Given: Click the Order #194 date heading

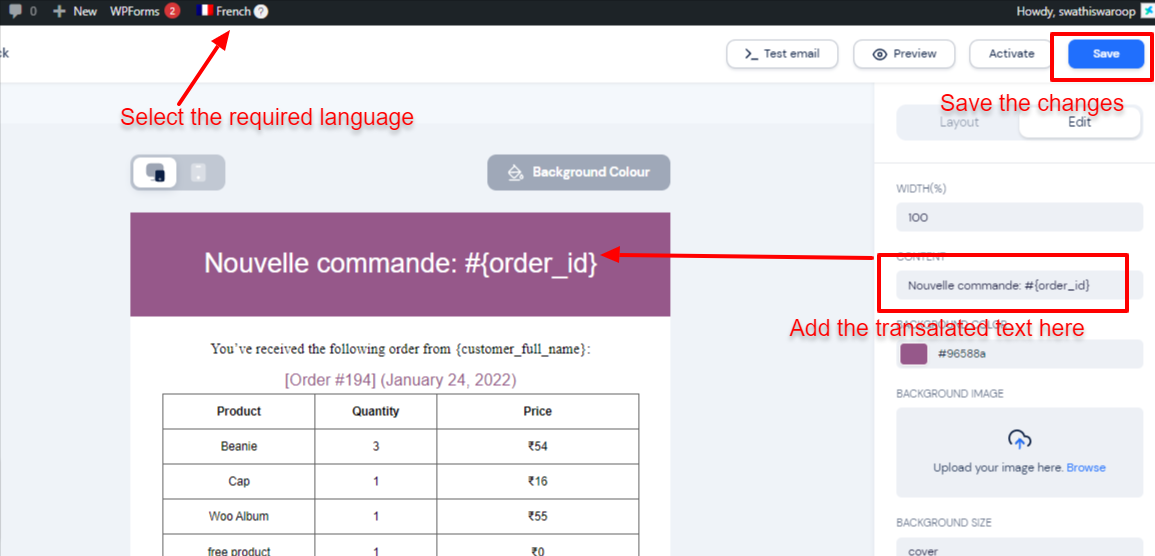Looking at the screenshot, I should pyautogui.click(x=400, y=380).
